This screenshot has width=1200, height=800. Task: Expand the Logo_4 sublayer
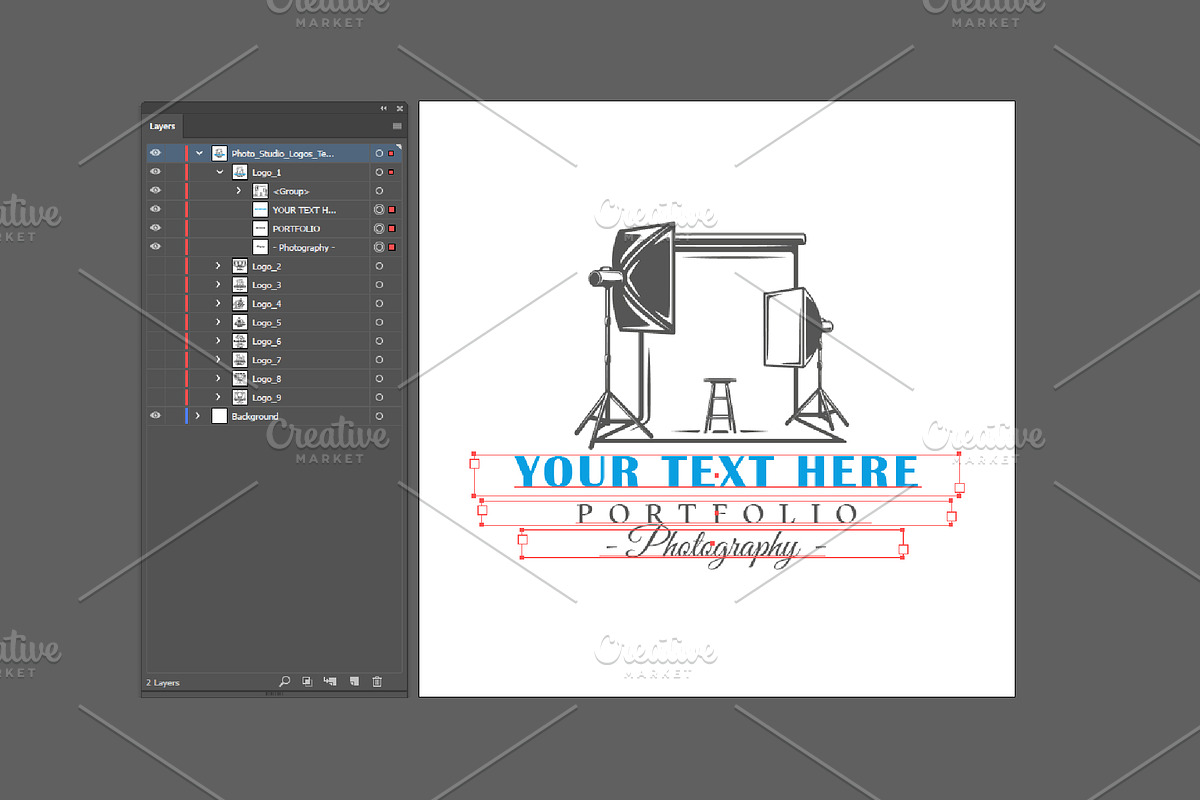pyautogui.click(x=218, y=304)
